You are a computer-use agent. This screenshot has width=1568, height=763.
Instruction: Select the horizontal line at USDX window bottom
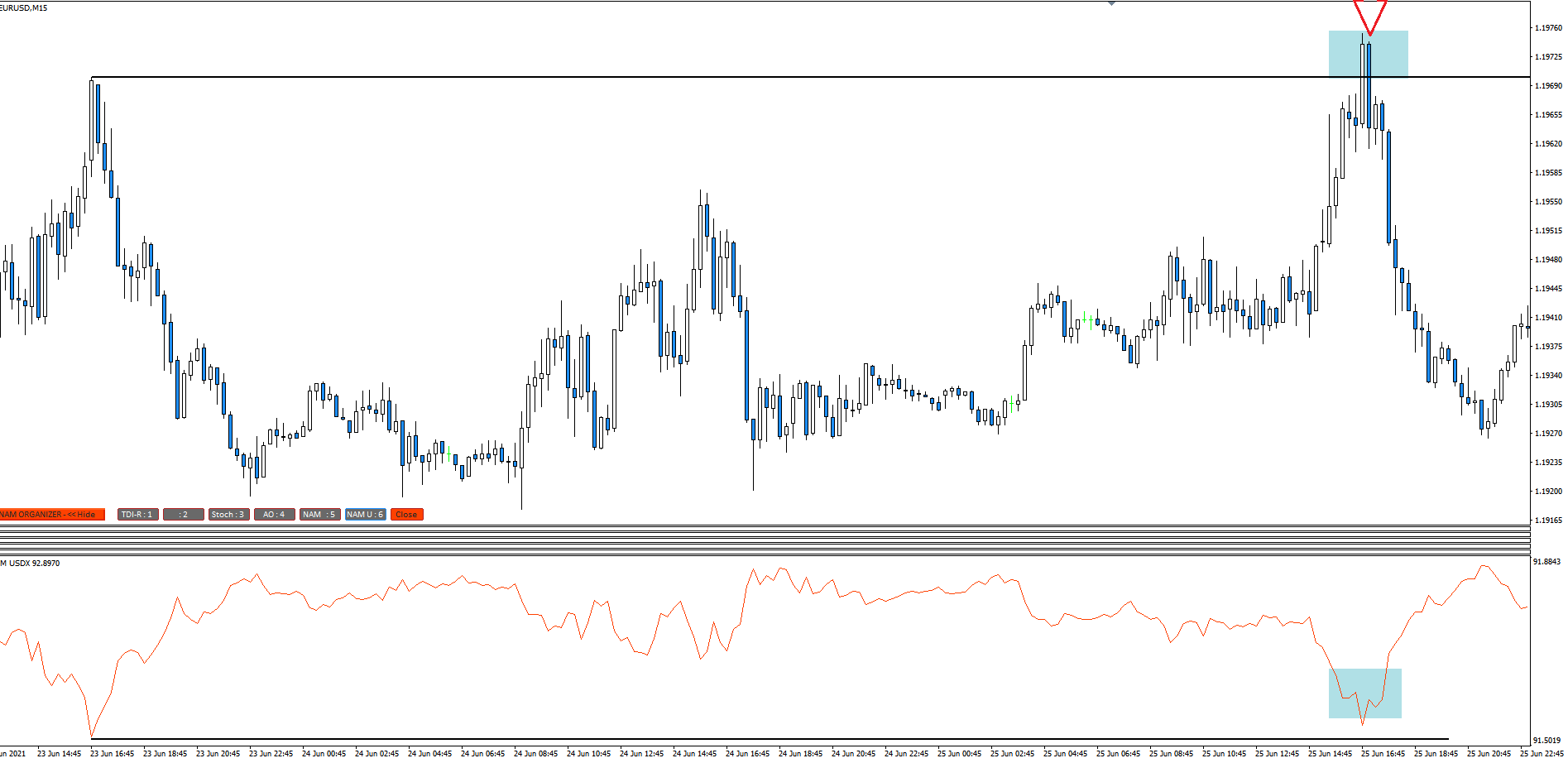click(x=770, y=738)
